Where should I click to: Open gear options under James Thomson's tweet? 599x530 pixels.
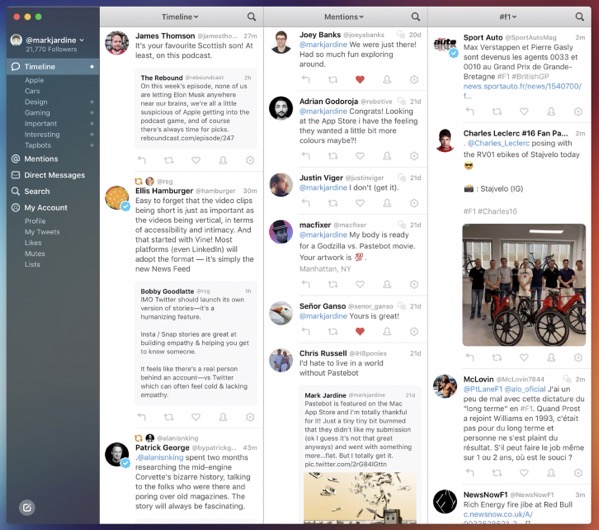[x=250, y=160]
